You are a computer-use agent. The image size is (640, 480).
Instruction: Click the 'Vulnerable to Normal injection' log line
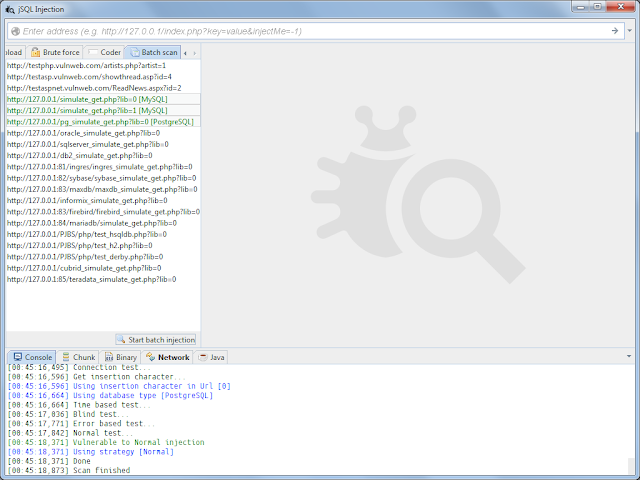click(106, 442)
